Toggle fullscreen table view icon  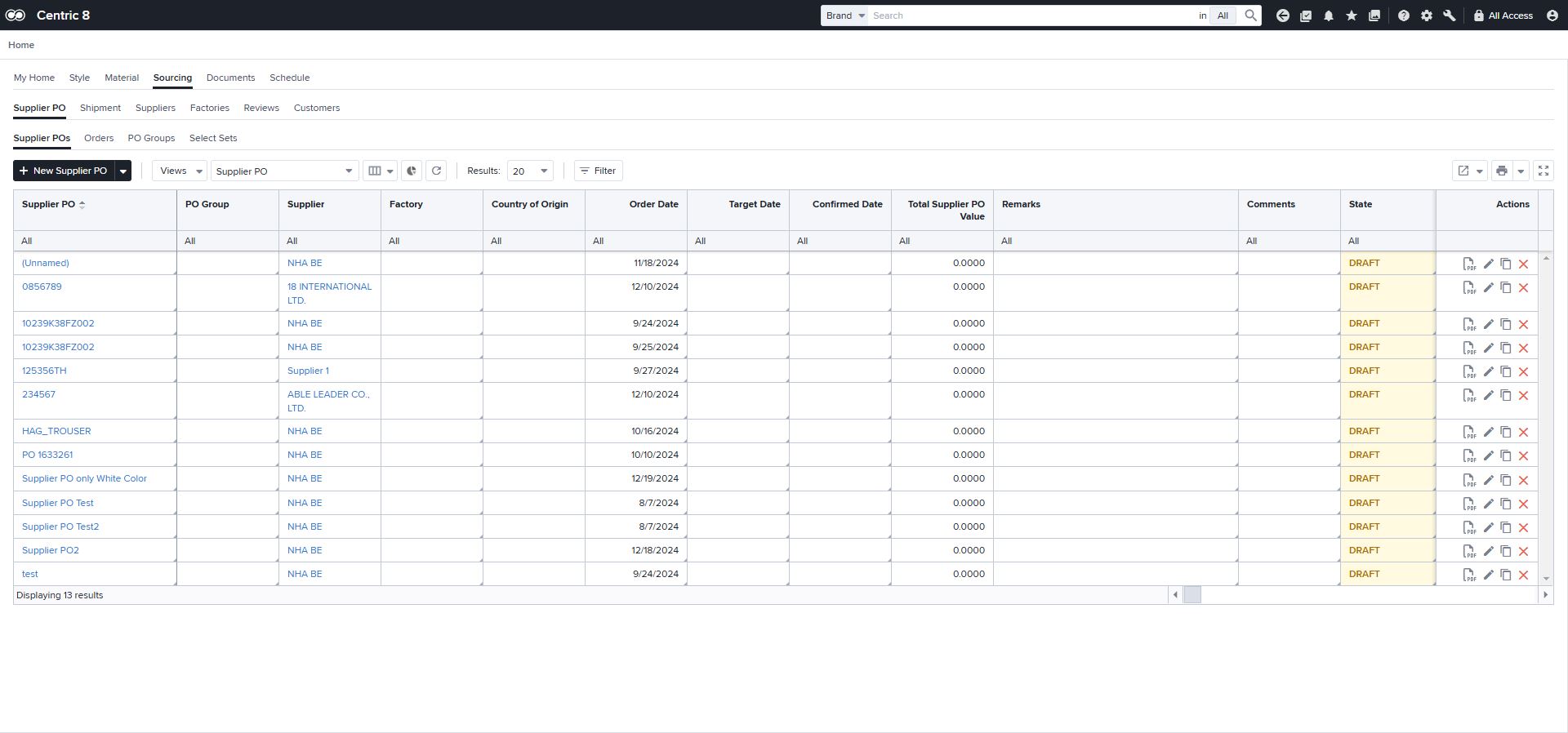pyautogui.click(x=1543, y=171)
